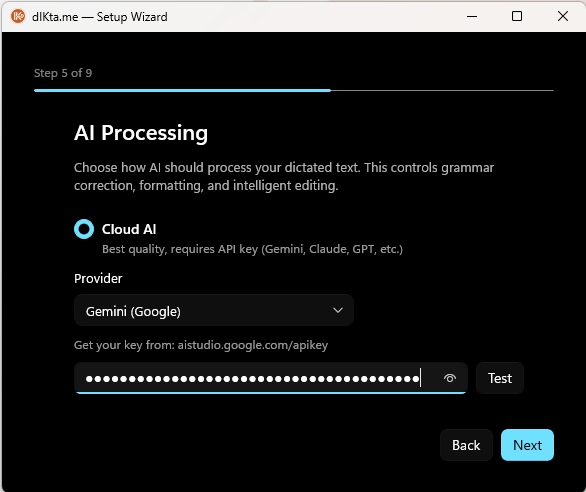Click the Setup Wizard title bar text
Image resolution: width=586 pixels, height=492 pixels.
pyautogui.click(x=99, y=17)
